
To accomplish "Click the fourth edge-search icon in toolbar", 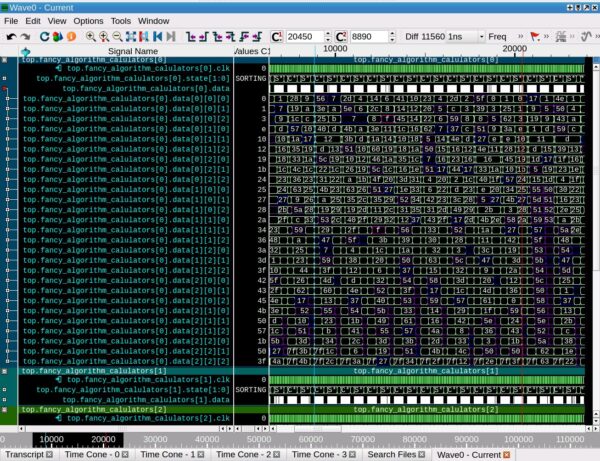I will [230, 37].
